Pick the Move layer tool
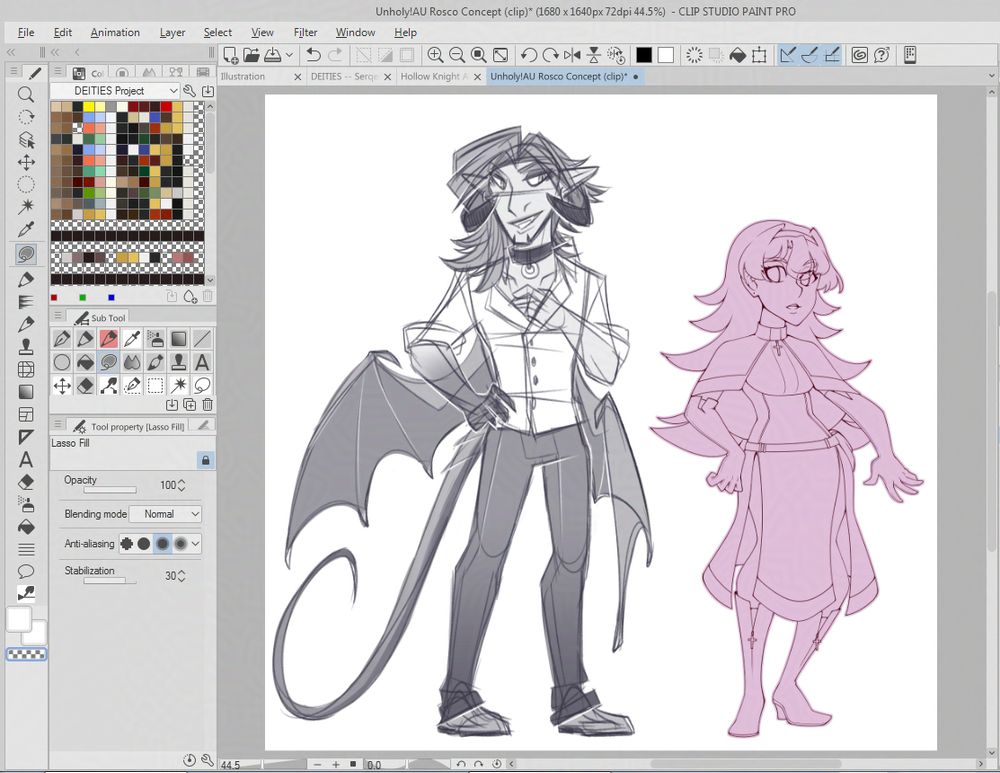The image size is (1000, 773). [x=26, y=162]
